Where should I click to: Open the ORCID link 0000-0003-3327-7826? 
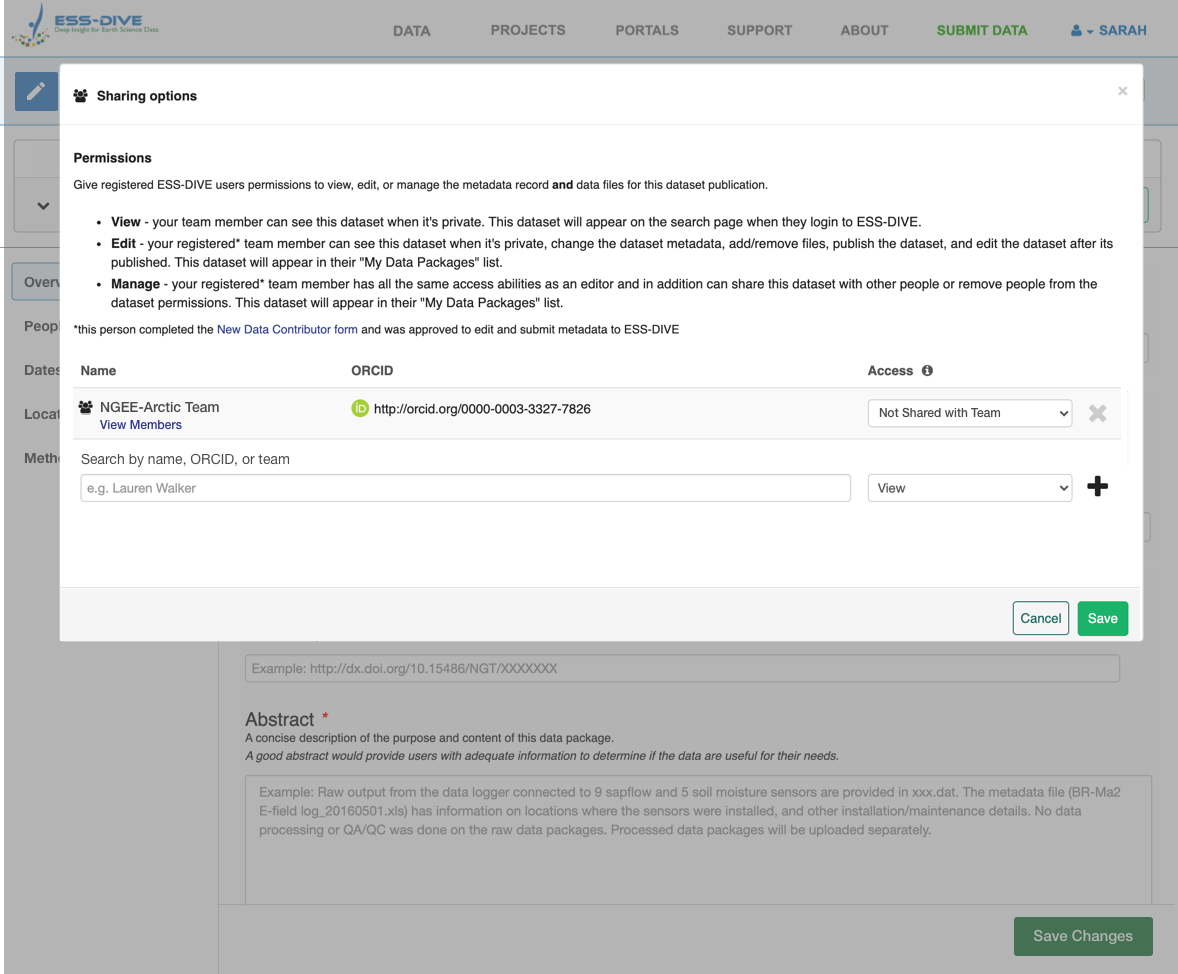pyautogui.click(x=482, y=409)
